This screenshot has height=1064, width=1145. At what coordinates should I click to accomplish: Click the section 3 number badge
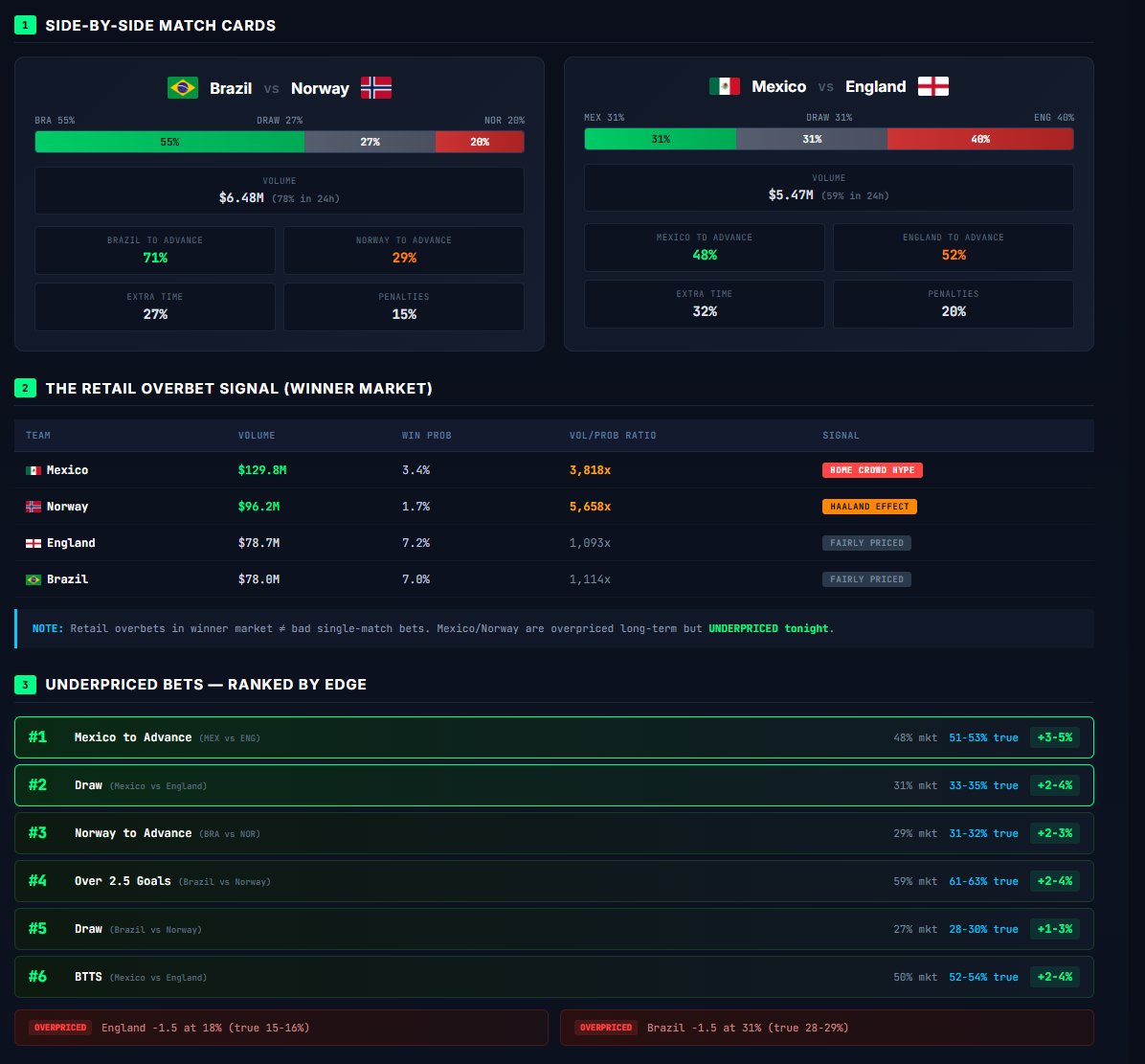tap(25, 684)
